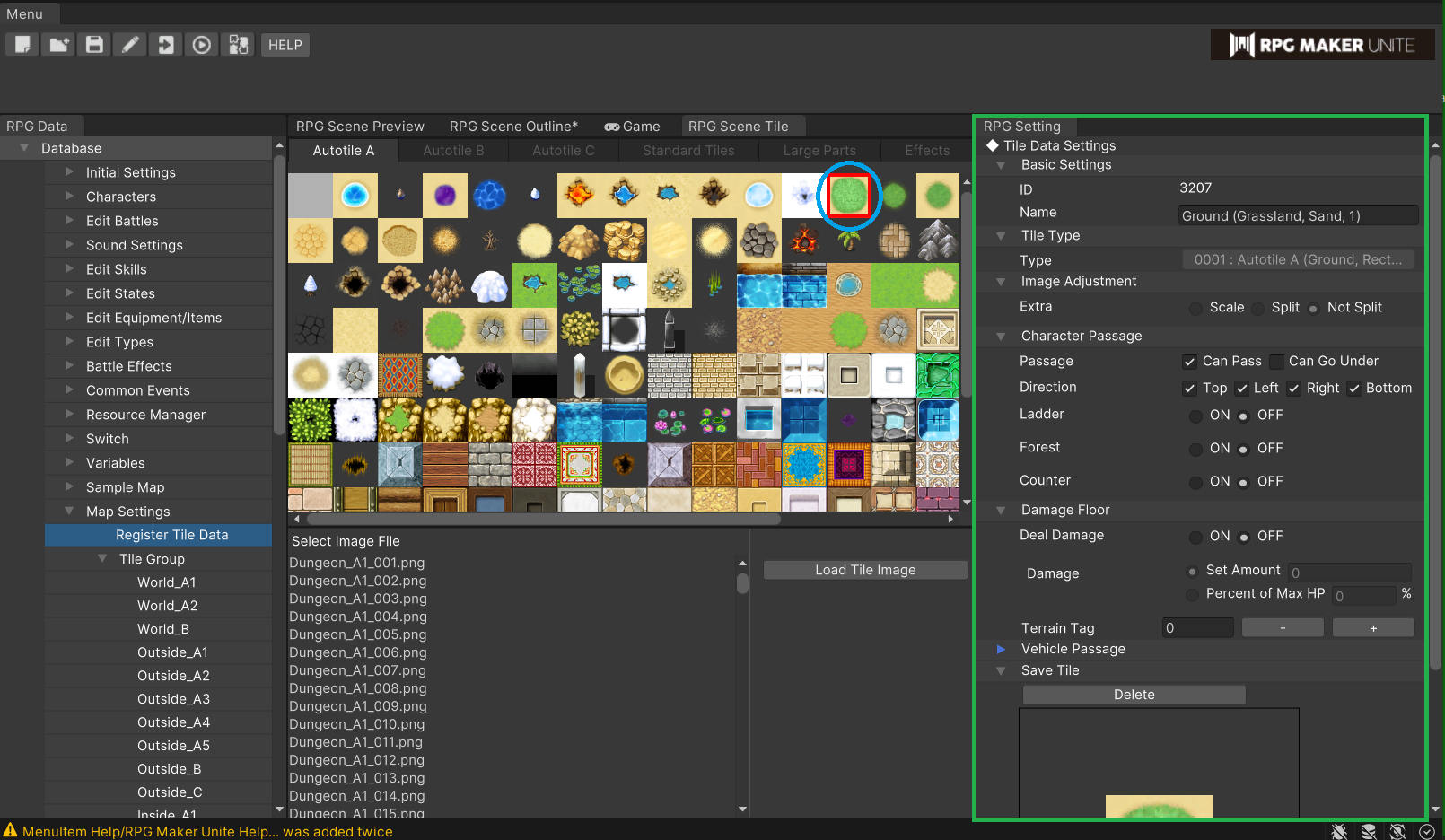
Task: Click the circled checkmark status icon
Action: [x=1427, y=831]
